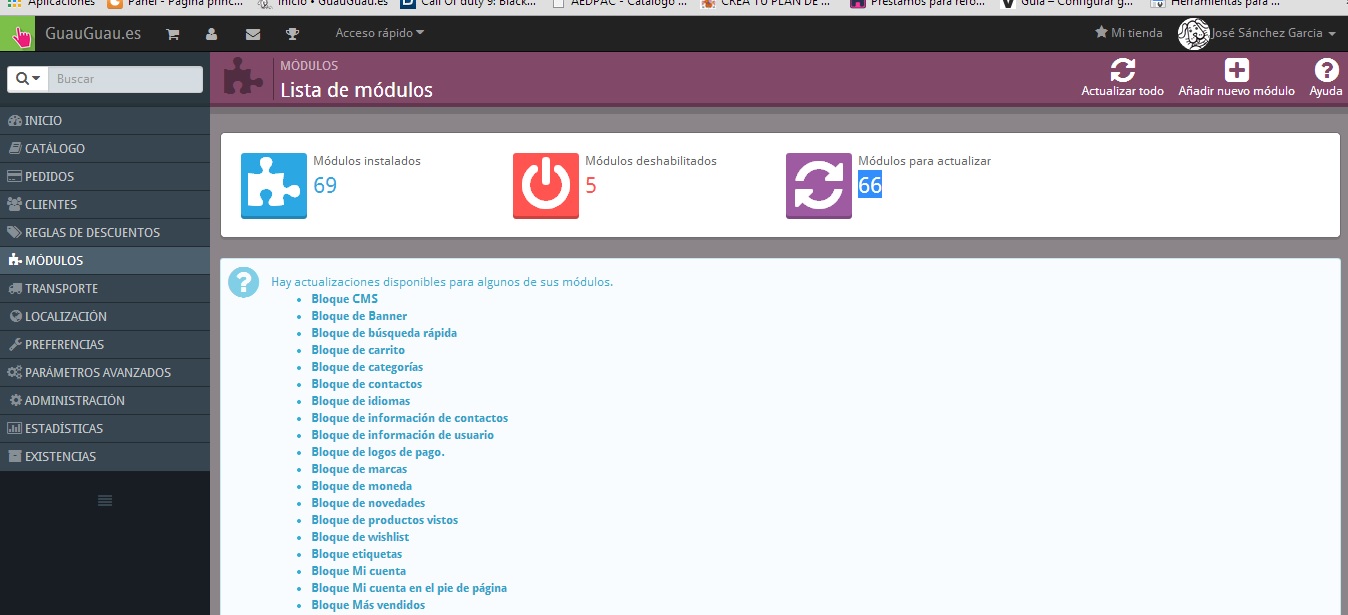Open INICIO in the sidebar

pyautogui.click(x=105, y=120)
